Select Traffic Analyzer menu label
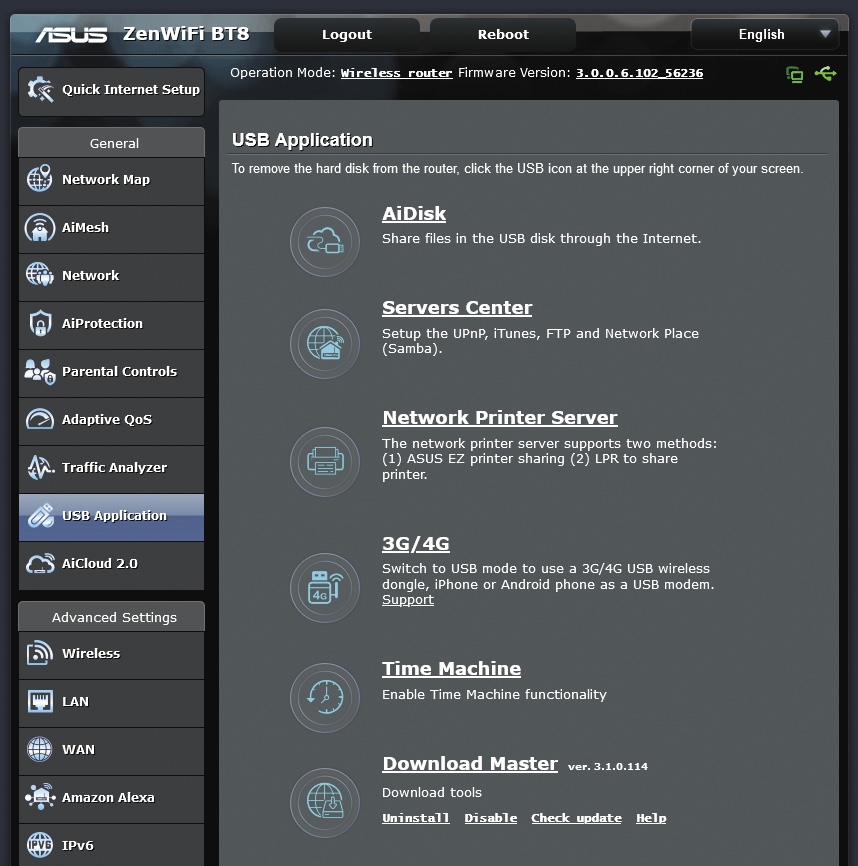Viewport: 858px width, 866px height. point(114,467)
